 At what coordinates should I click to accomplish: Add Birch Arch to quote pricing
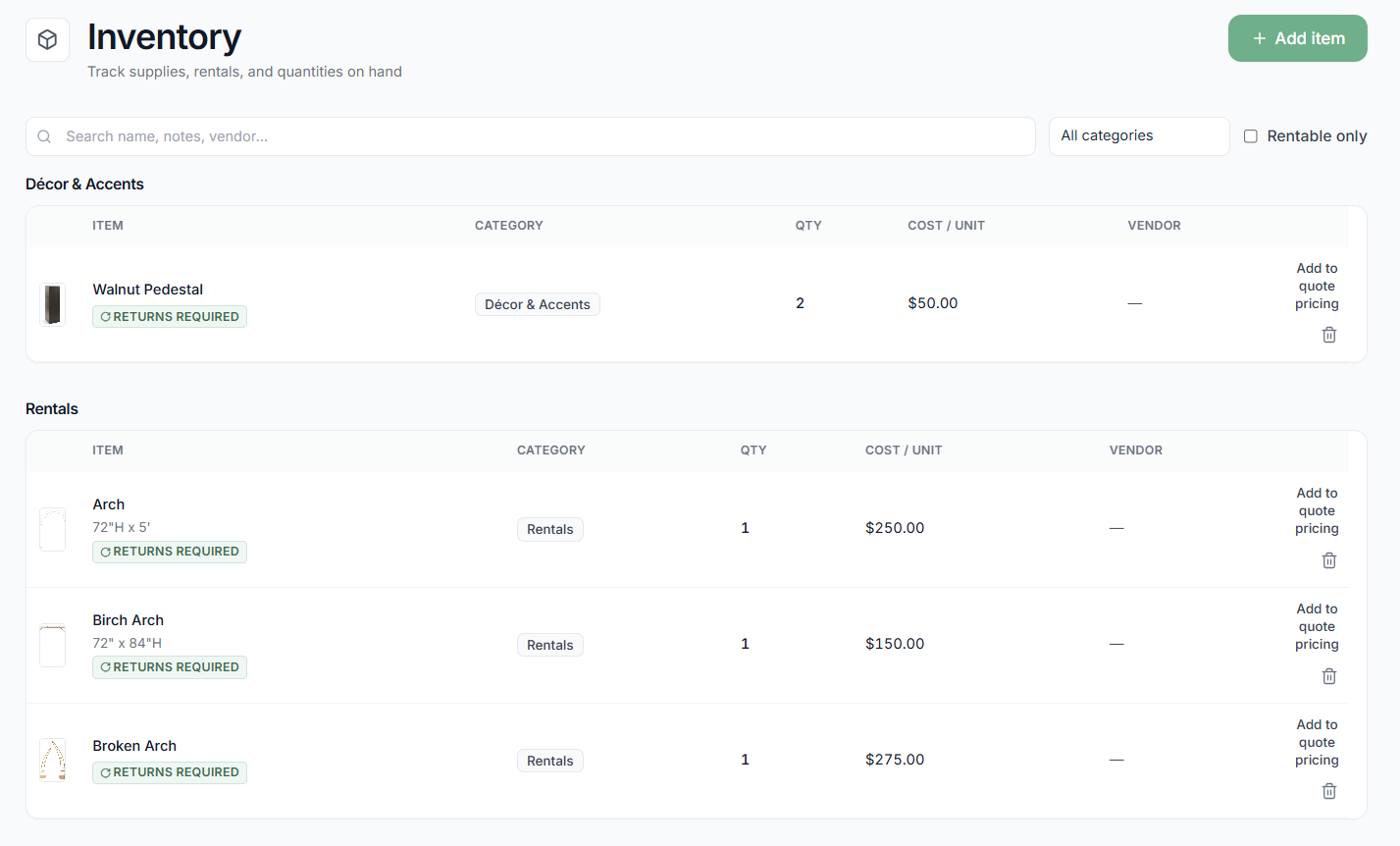click(1317, 626)
